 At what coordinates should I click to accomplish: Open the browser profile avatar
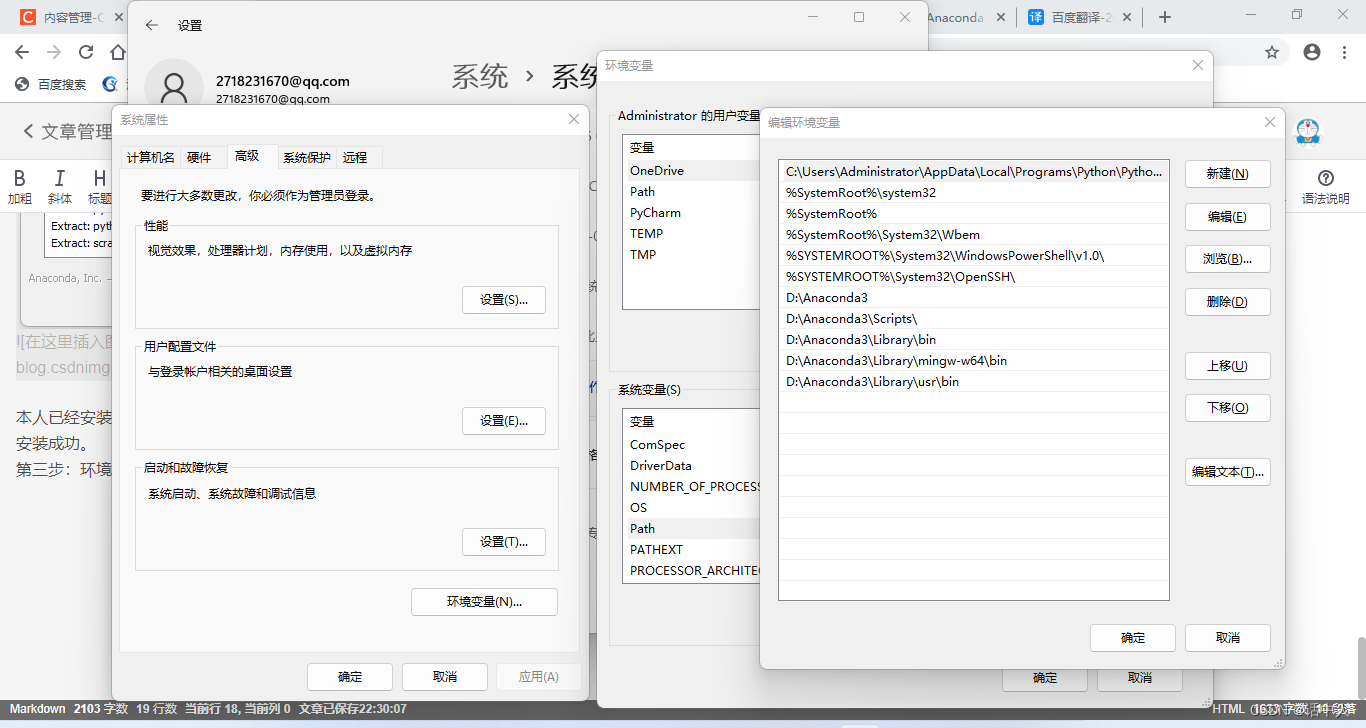(1312, 52)
